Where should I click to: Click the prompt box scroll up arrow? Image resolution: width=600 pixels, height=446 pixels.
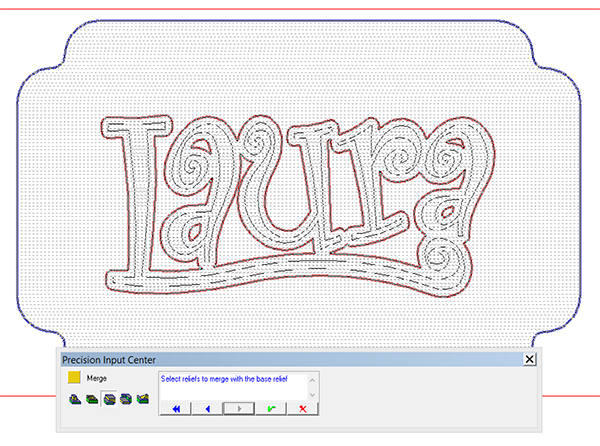tap(312, 380)
